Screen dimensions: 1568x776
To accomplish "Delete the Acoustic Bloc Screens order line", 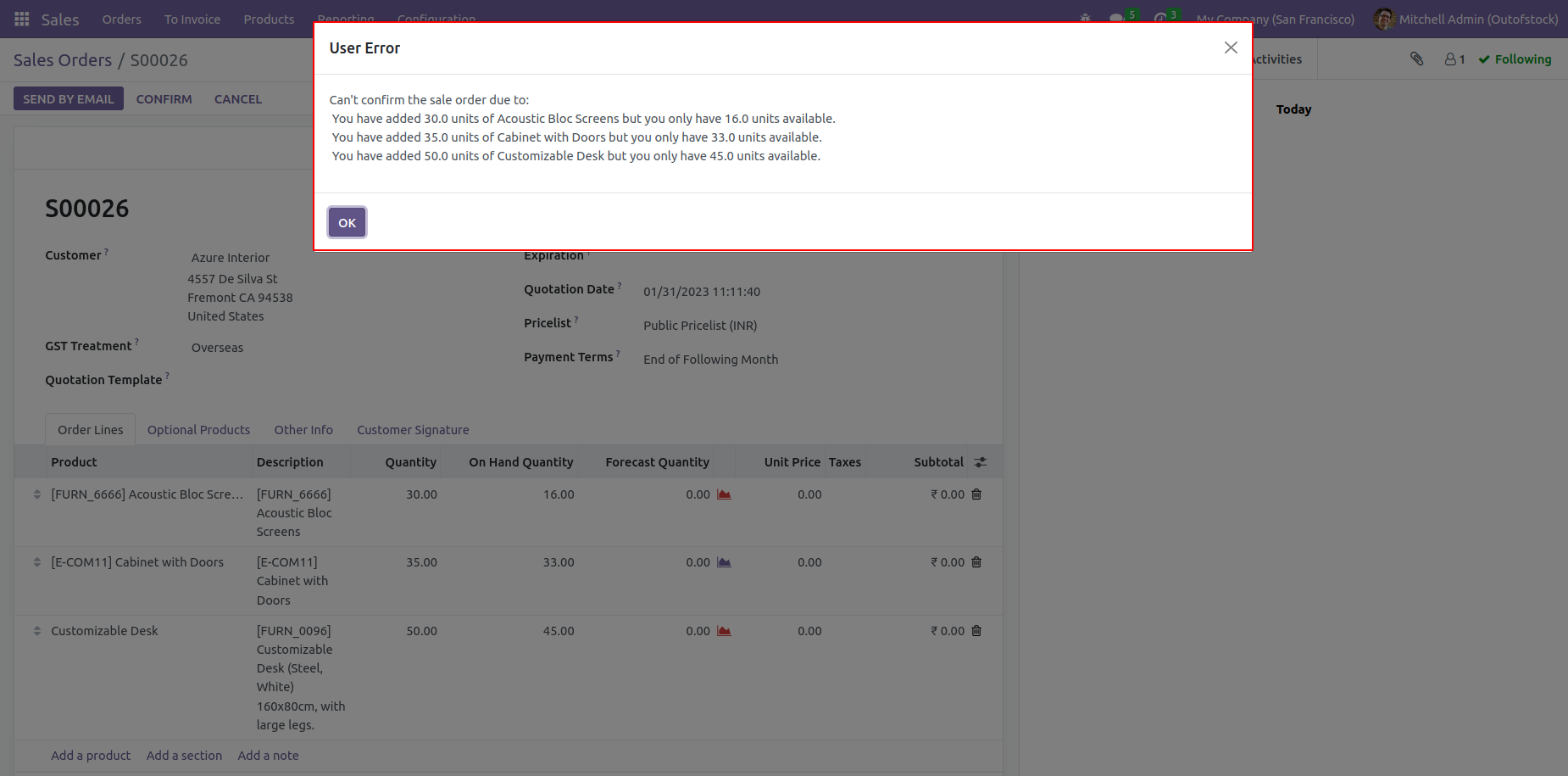I will coord(976,494).
